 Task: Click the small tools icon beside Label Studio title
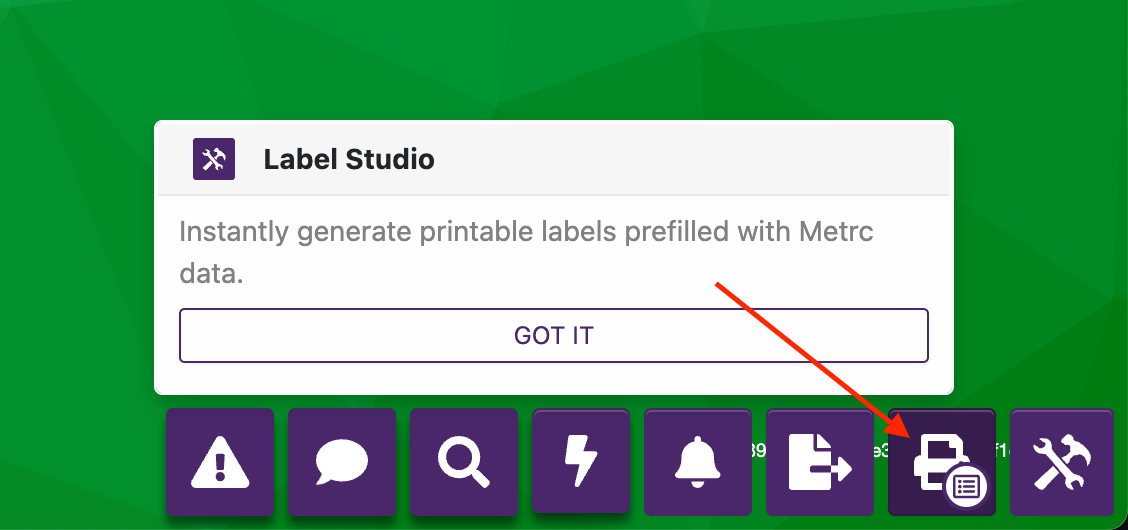pos(214,159)
